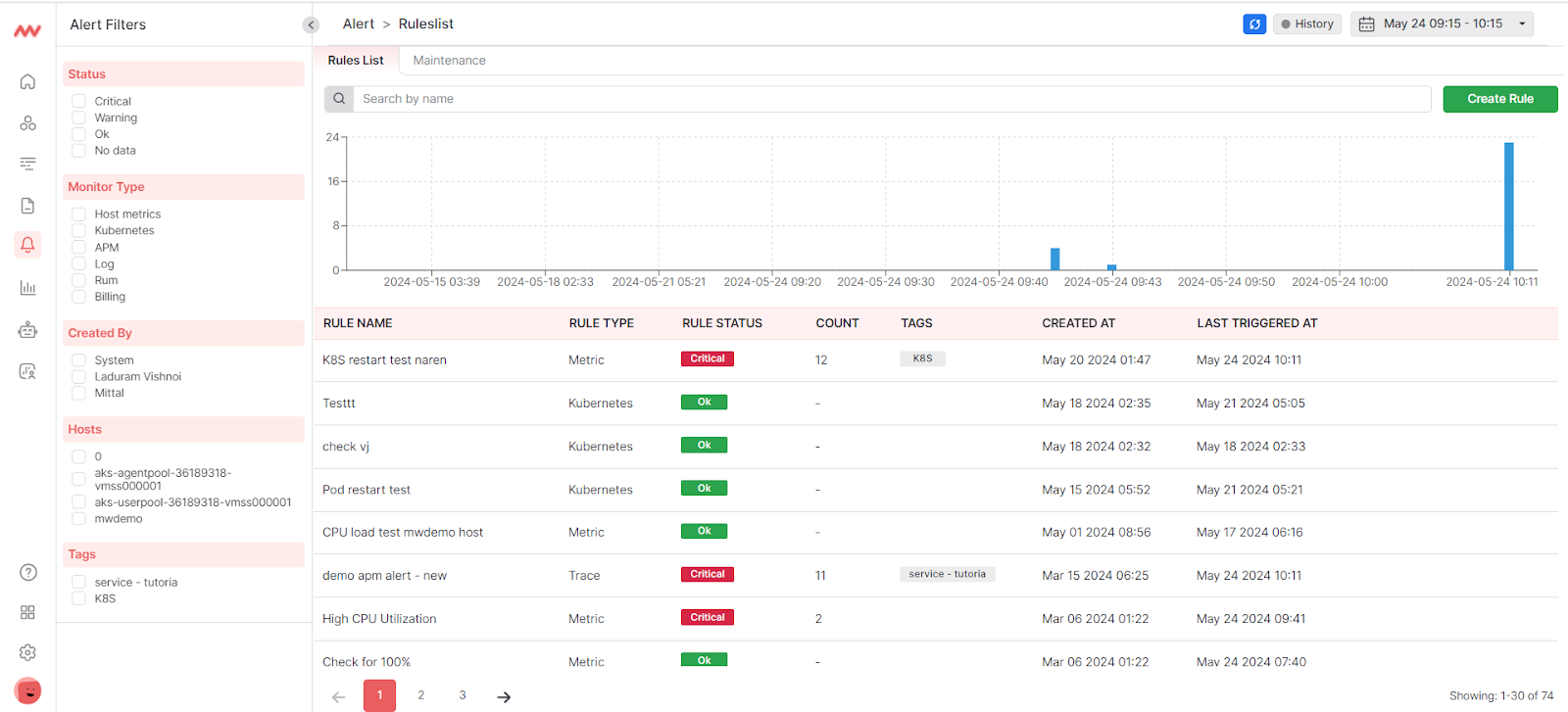Switch to the Maintenance tab
Screen dimensions: 1568x712
click(449, 61)
